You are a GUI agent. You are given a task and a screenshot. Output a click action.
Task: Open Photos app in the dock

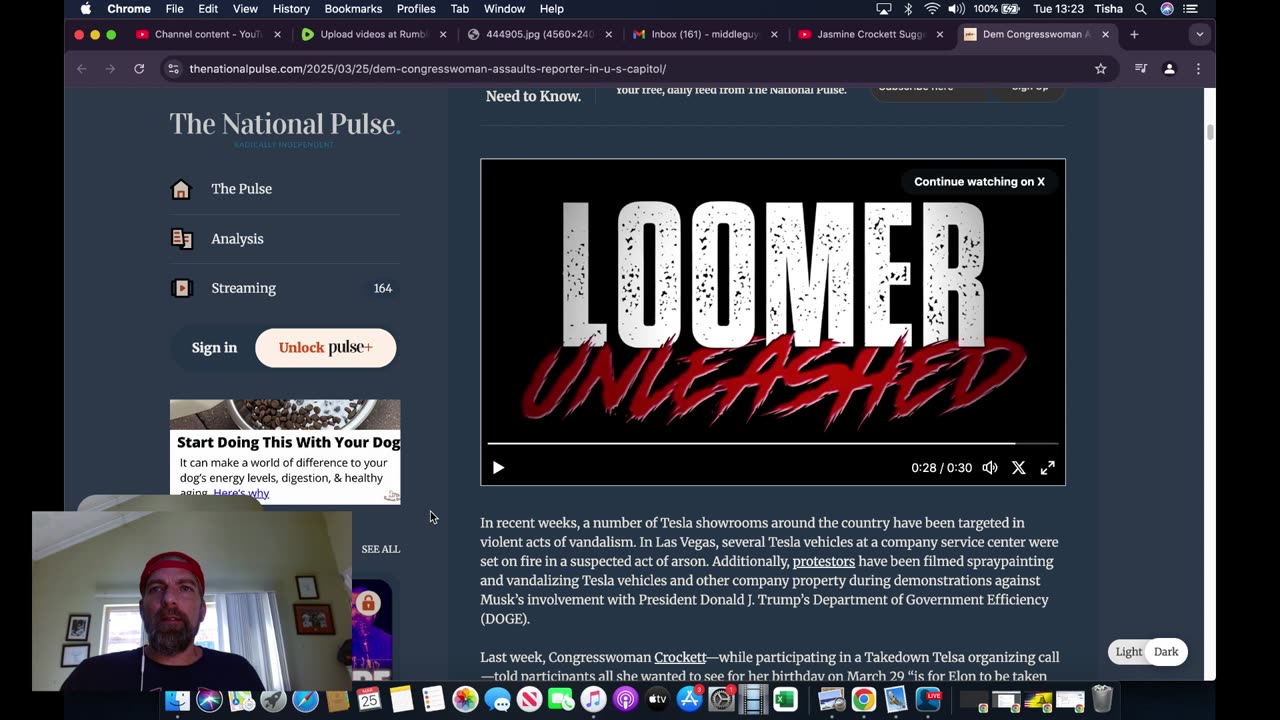point(465,700)
